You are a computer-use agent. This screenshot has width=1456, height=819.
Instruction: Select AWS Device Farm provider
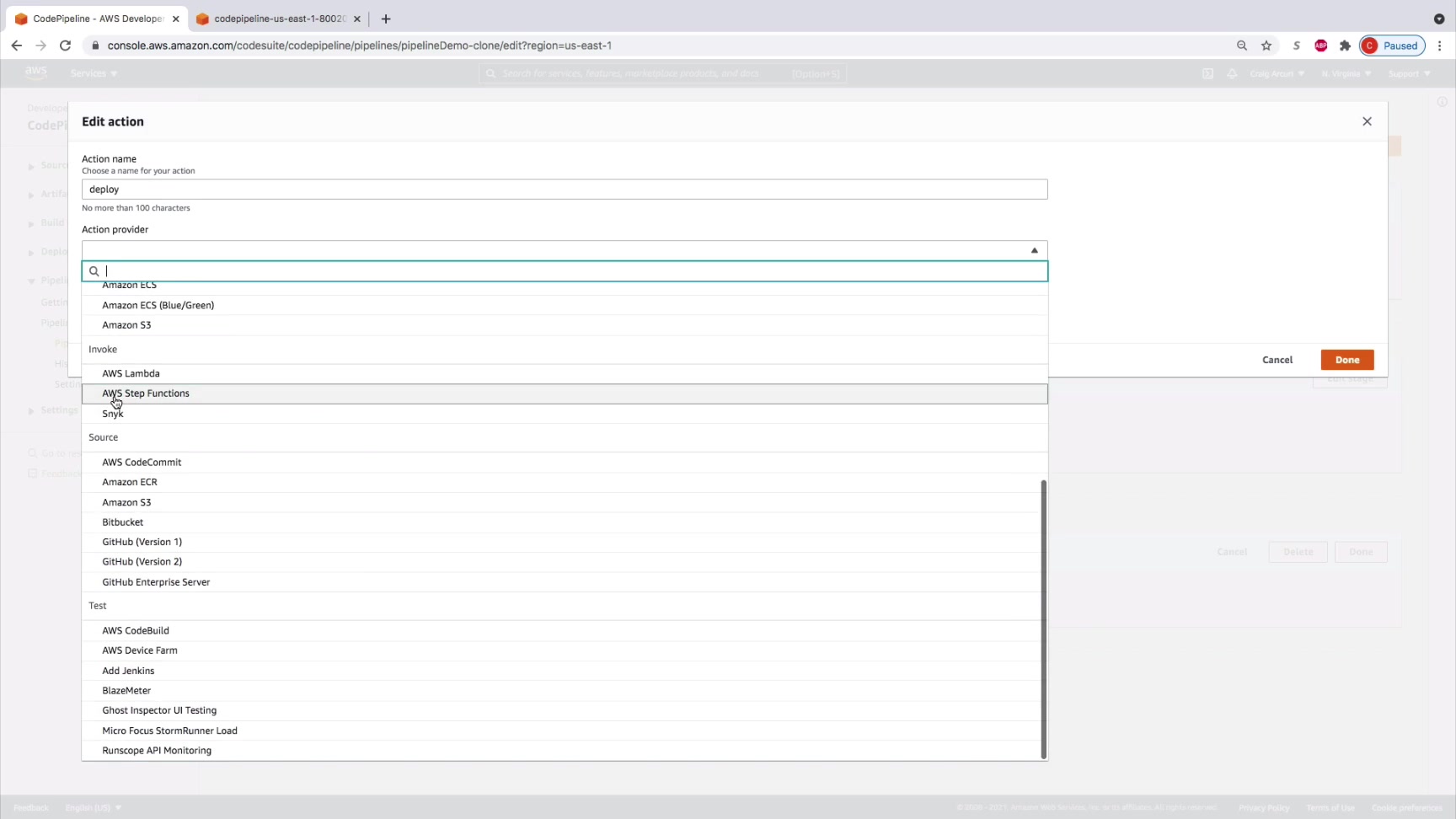565,650
